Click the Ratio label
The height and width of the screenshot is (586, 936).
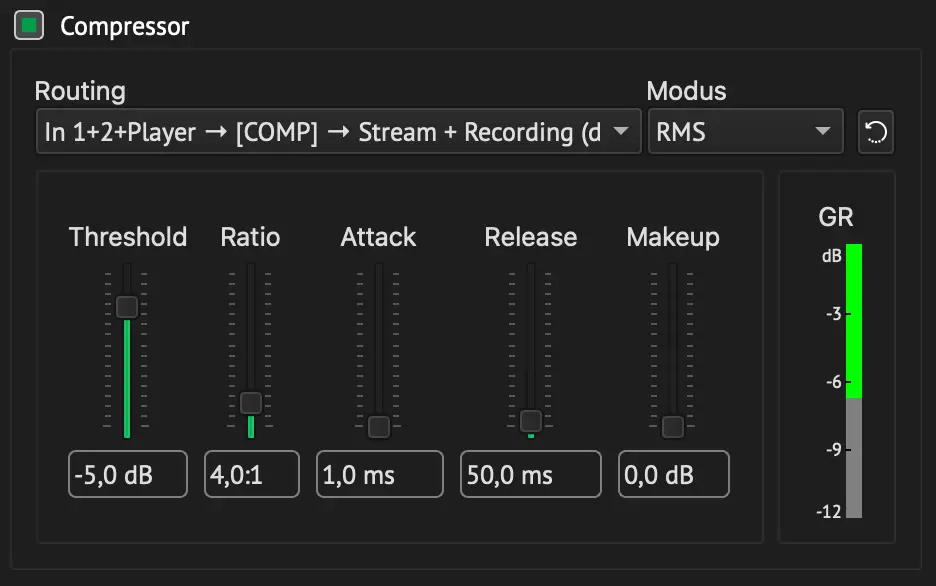pos(251,237)
